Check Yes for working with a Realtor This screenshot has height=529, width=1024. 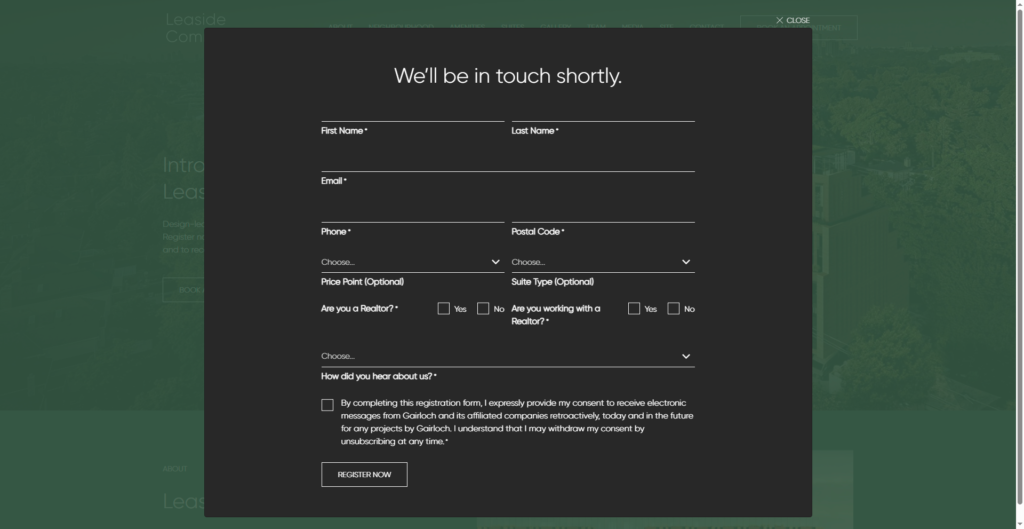(633, 308)
